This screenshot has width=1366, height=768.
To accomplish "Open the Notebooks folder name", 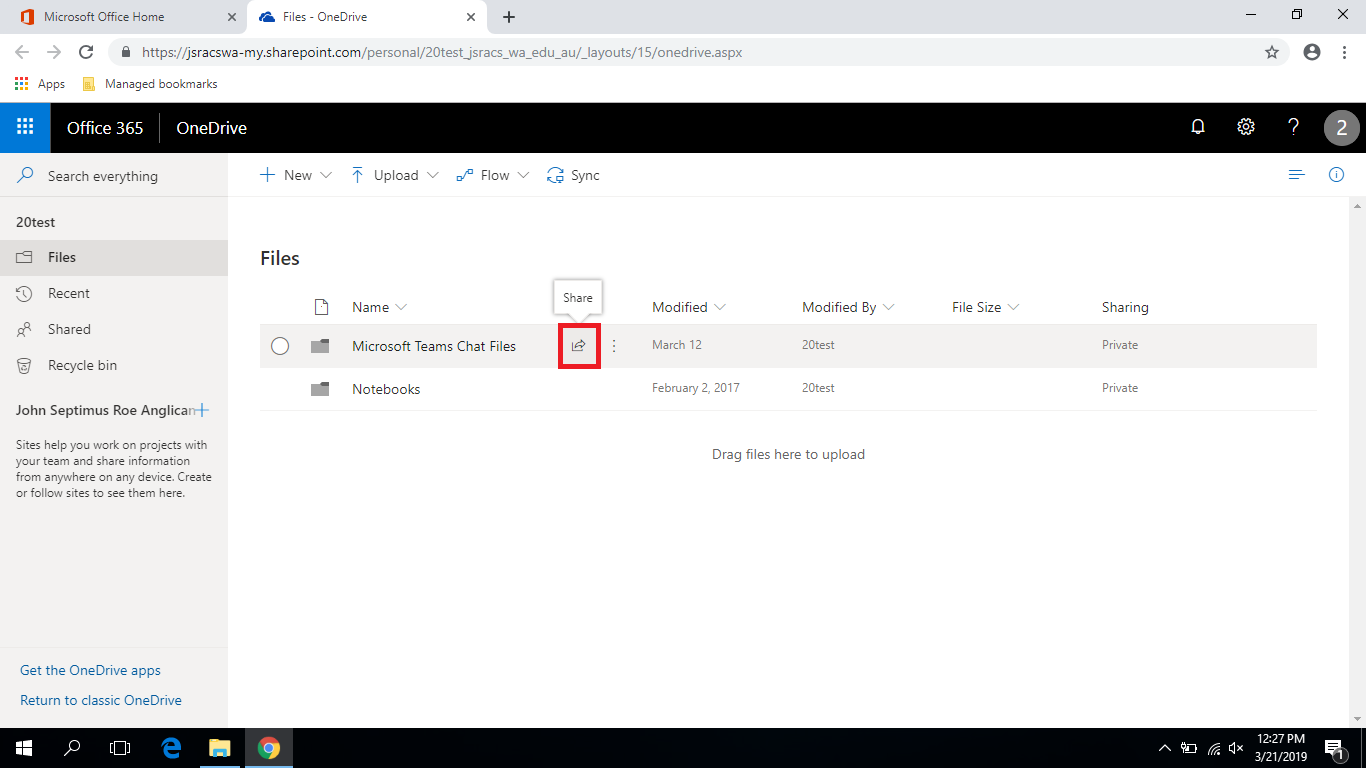I will tap(386, 389).
